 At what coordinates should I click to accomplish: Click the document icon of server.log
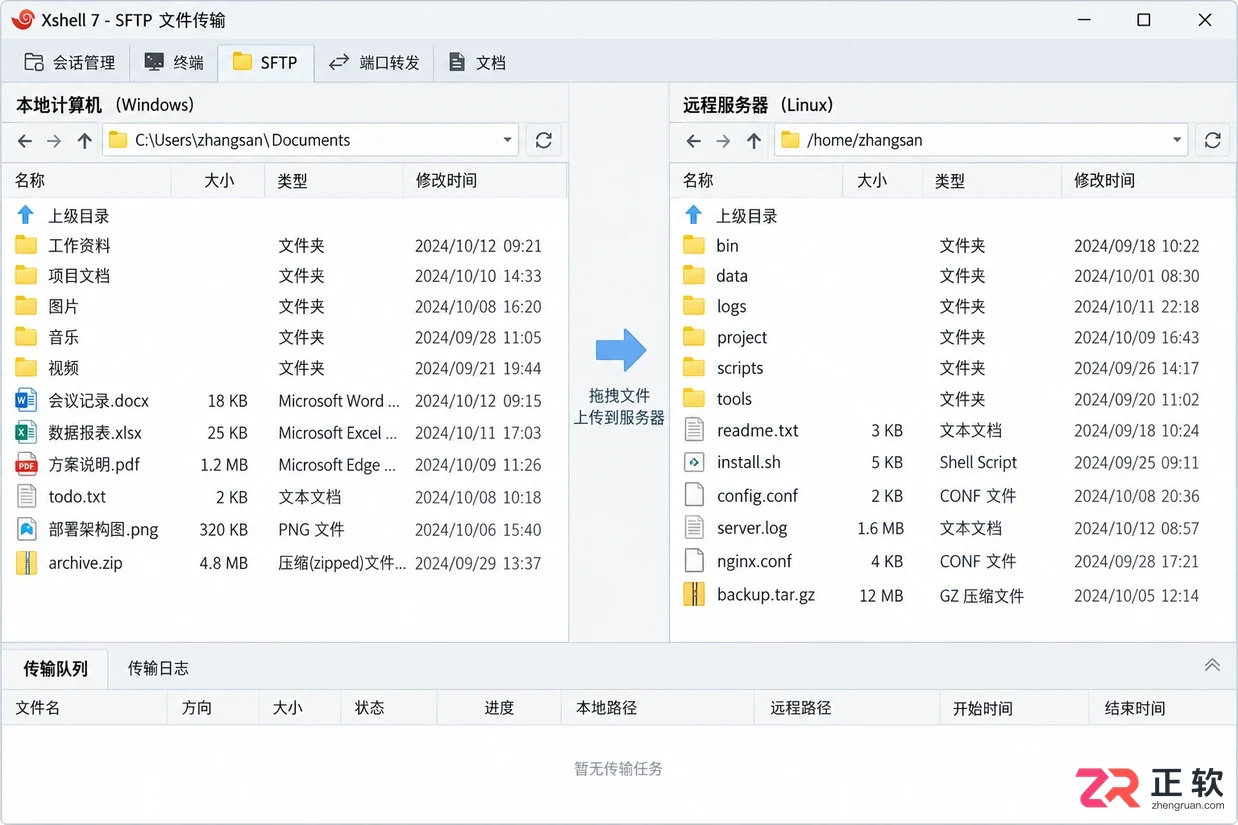(x=694, y=528)
